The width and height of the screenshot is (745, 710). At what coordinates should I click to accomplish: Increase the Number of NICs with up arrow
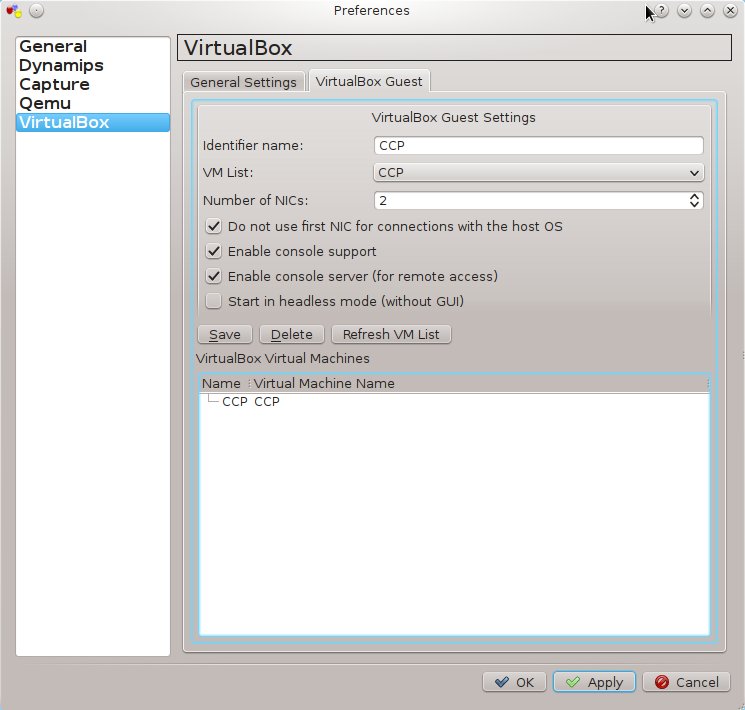[x=694, y=196]
